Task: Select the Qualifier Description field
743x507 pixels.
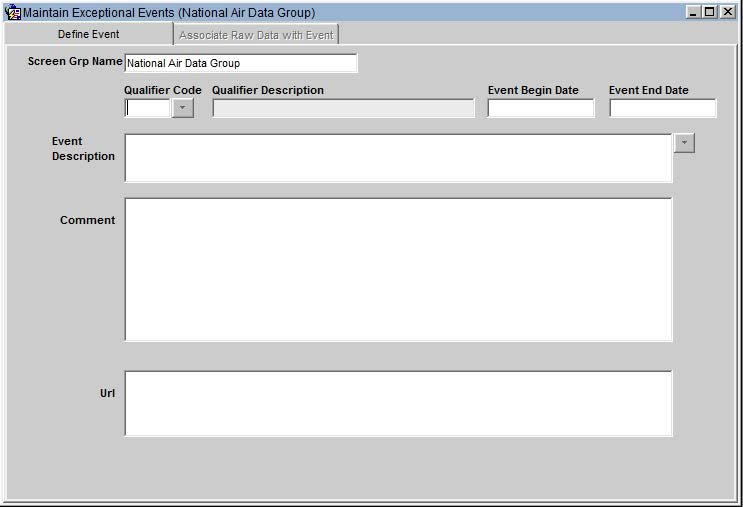Action: [x=343, y=108]
